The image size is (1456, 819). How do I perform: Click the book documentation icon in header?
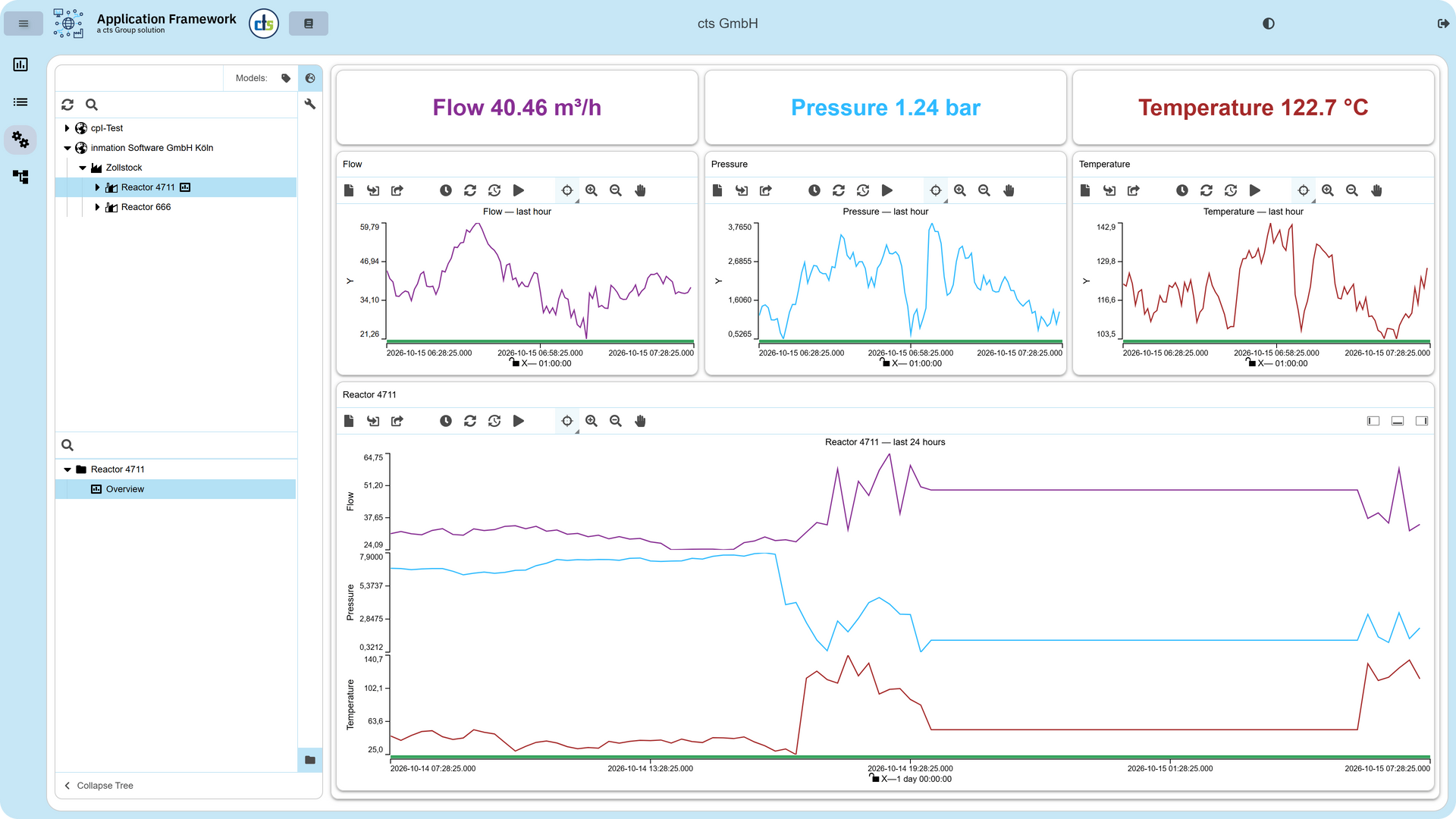pyautogui.click(x=309, y=24)
